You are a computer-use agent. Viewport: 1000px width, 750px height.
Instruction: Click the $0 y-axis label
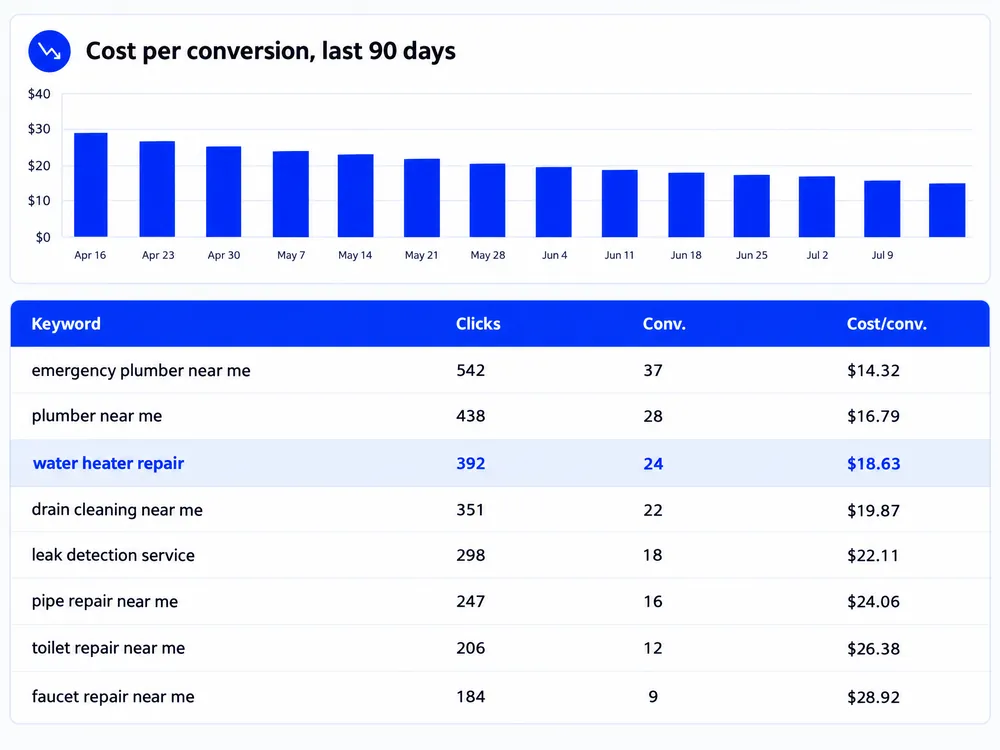[x=43, y=237]
